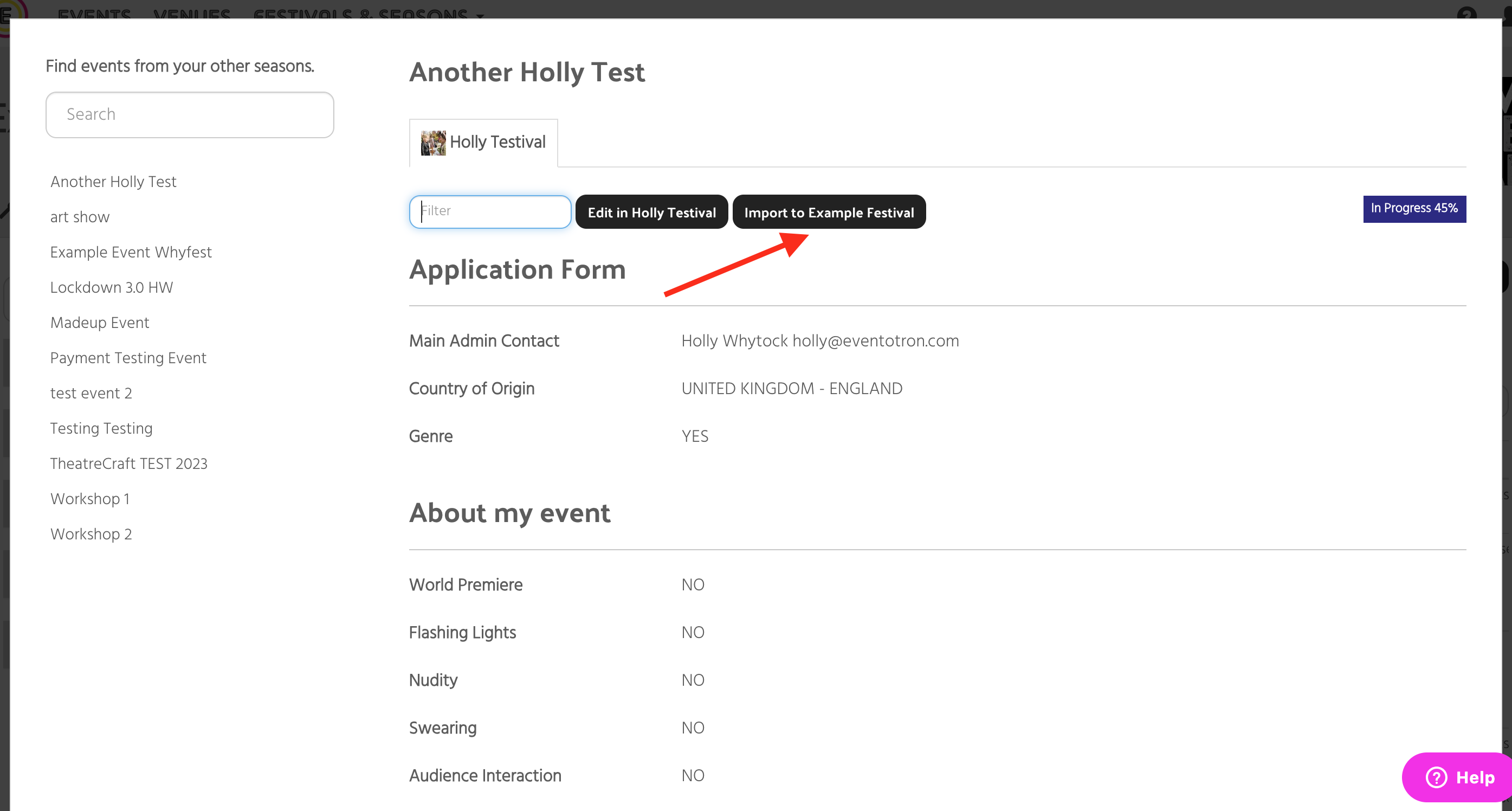Image resolution: width=1512 pixels, height=811 pixels.
Task: Click the Main Admin Contact label
Action: click(483, 341)
